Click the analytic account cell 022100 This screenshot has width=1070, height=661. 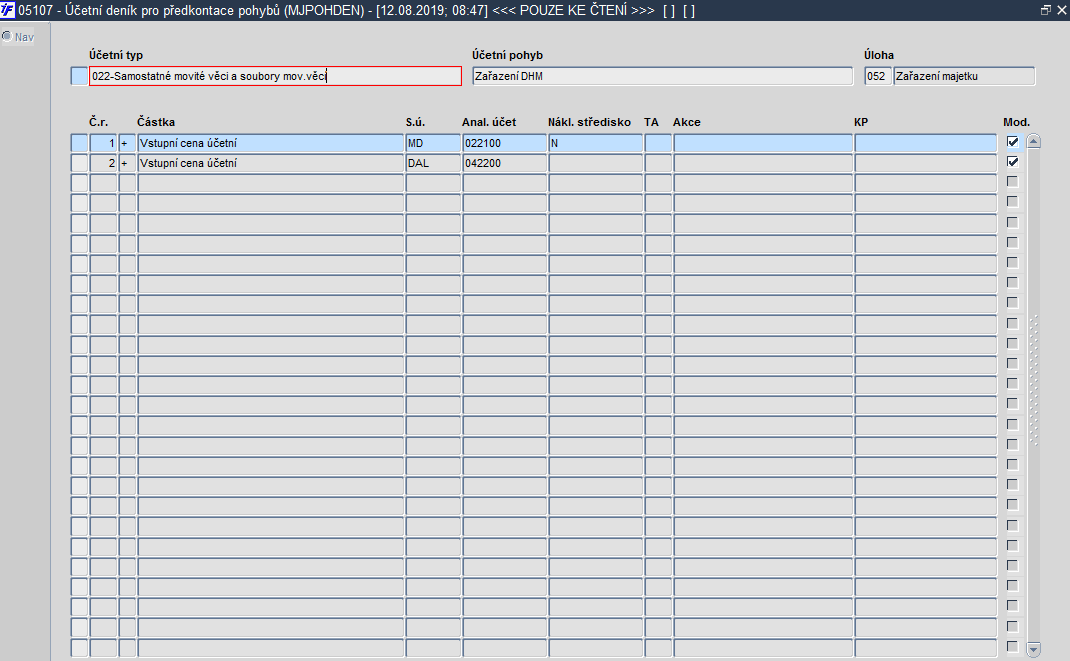tap(504, 143)
